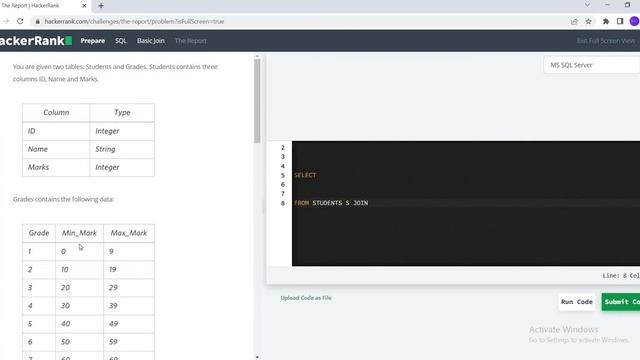Open the extensions puzzle icon
The height and width of the screenshot is (360, 640).
[606, 21]
